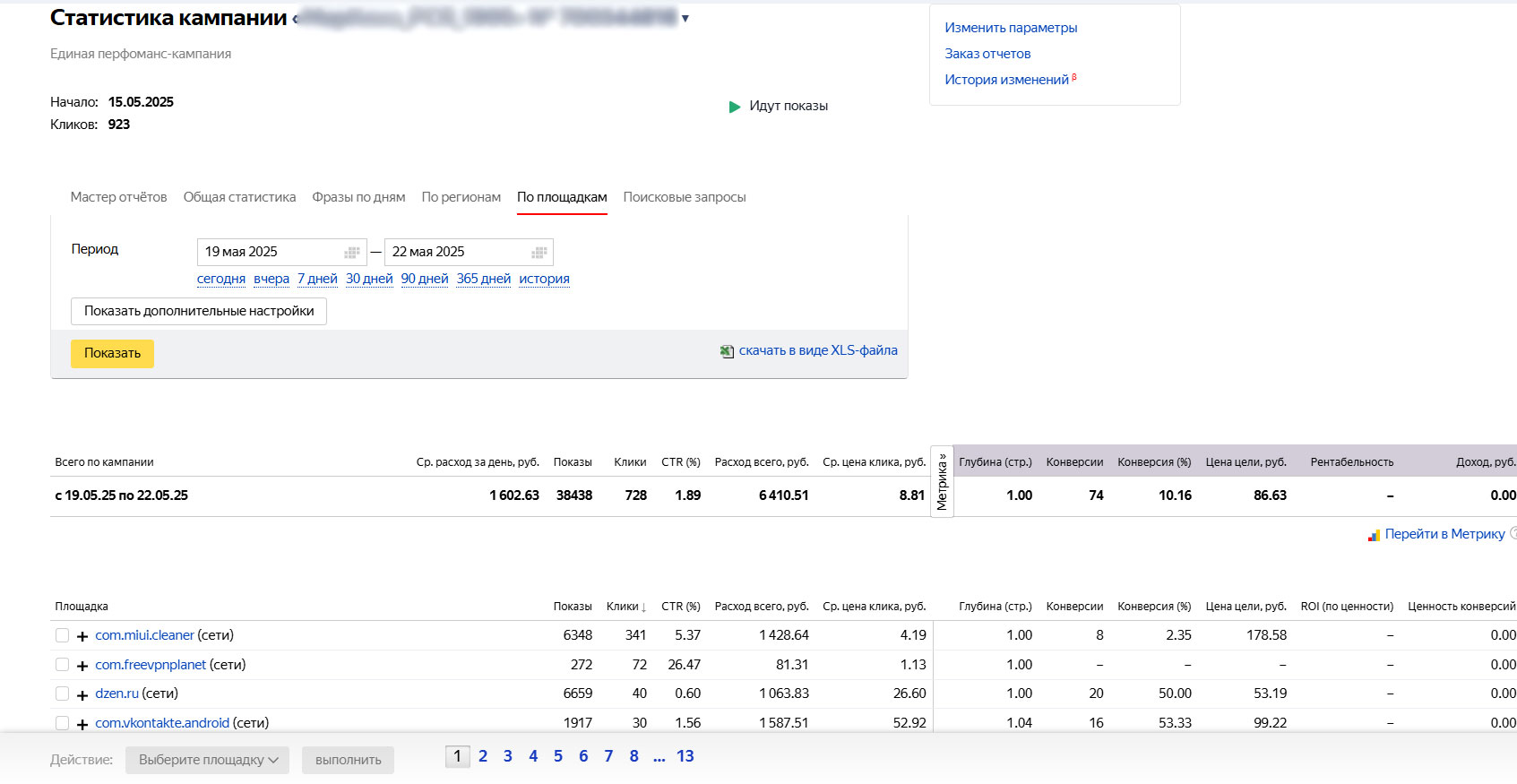Image resolution: width=1517 pixels, height=784 pixels.
Task: Expand dzen.ru row with plus icon
Action: pos(82,694)
